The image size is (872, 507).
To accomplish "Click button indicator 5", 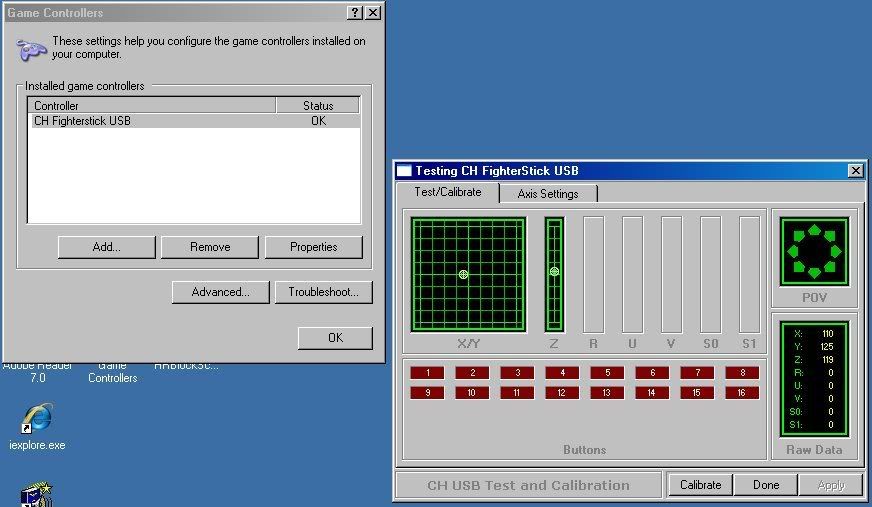I will coord(607,372).
